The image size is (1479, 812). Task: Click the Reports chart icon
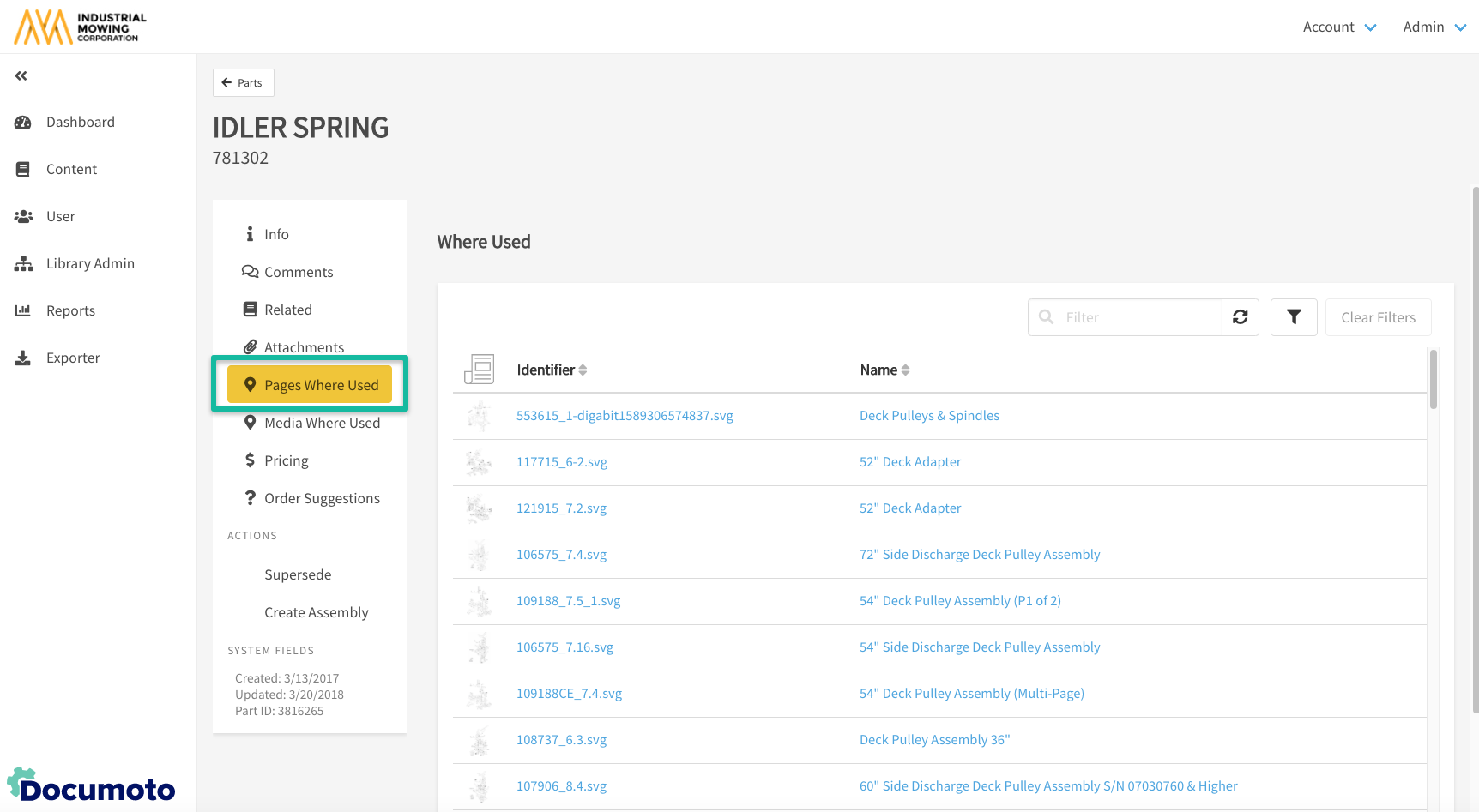[x=23, y=311]
